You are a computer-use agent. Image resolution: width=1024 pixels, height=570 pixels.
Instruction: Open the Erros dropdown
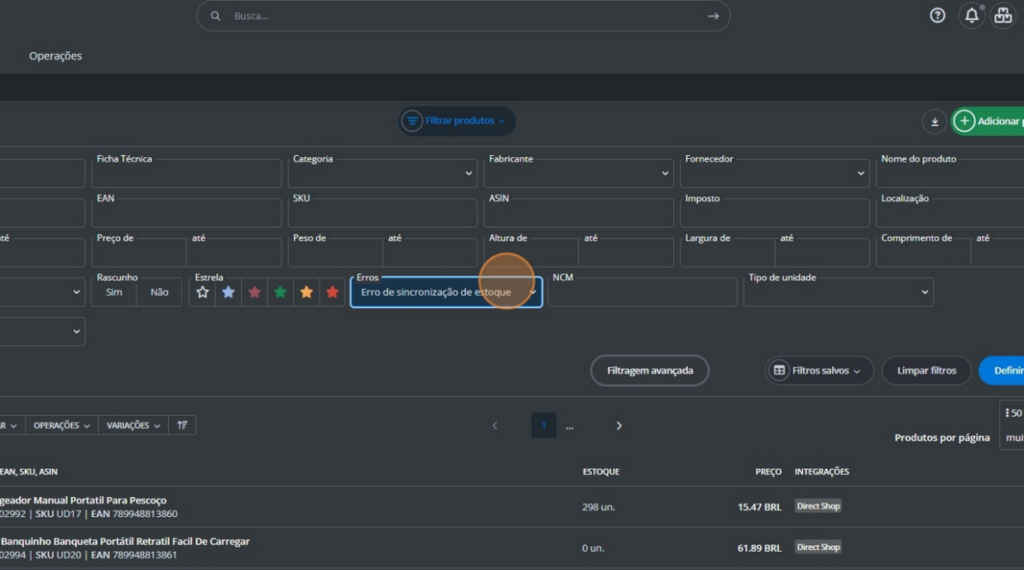click(x=446, y=292)
